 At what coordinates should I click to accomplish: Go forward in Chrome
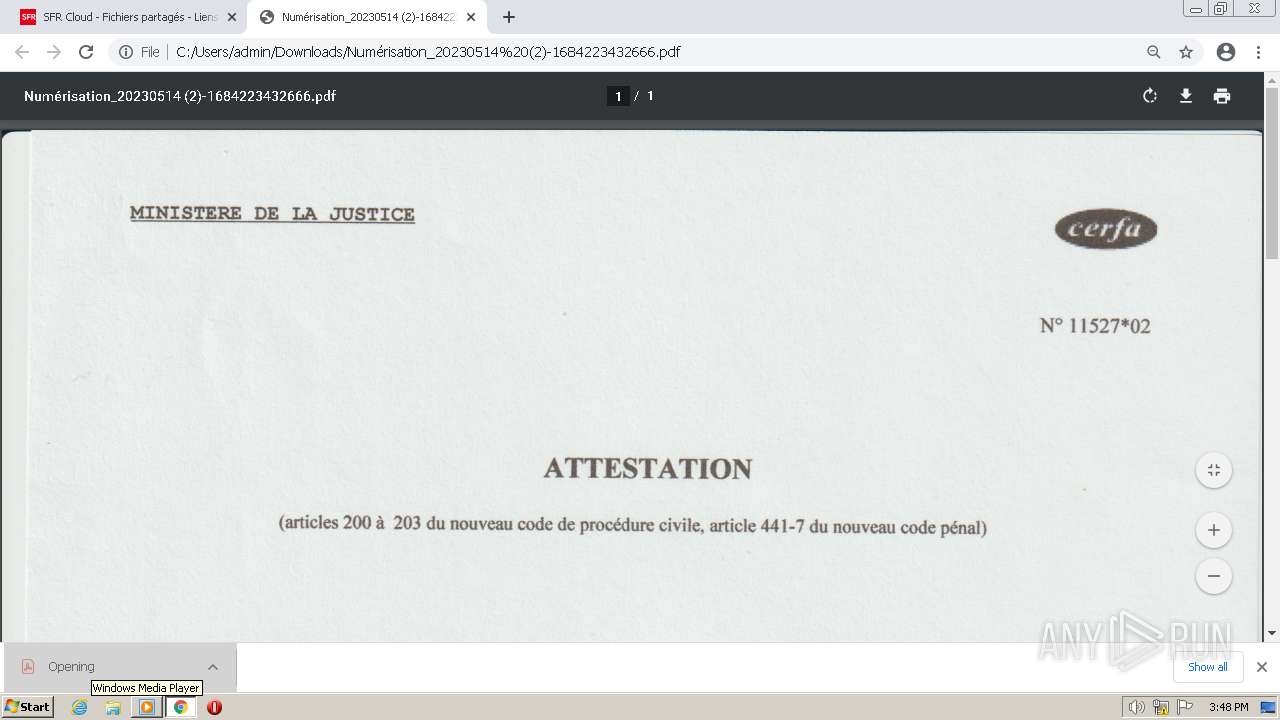pos(54,52)
